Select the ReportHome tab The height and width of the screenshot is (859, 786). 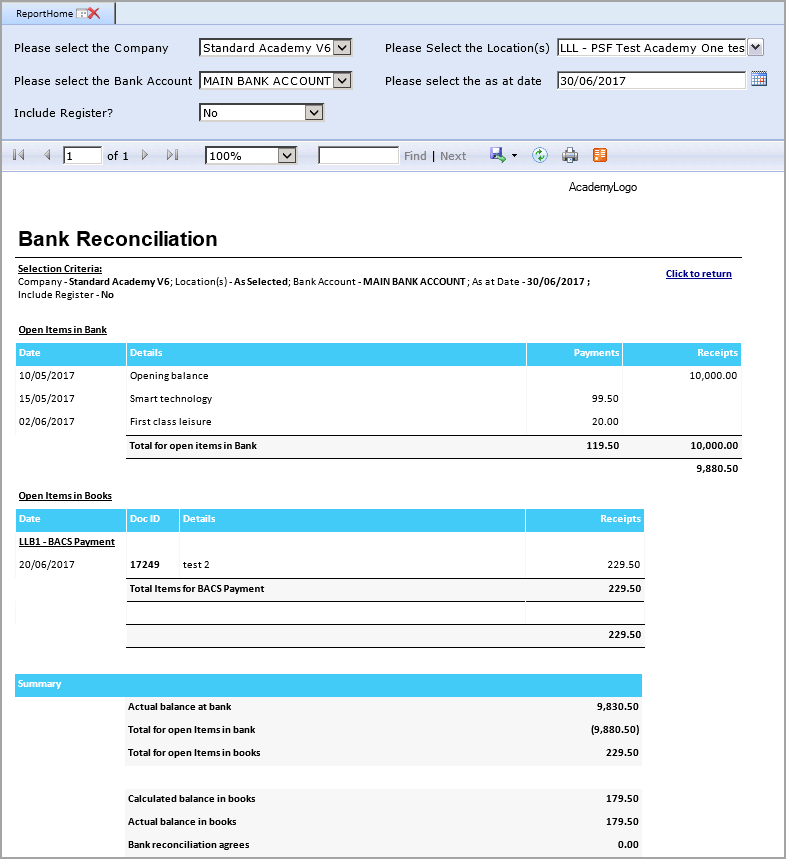point(44,14)
